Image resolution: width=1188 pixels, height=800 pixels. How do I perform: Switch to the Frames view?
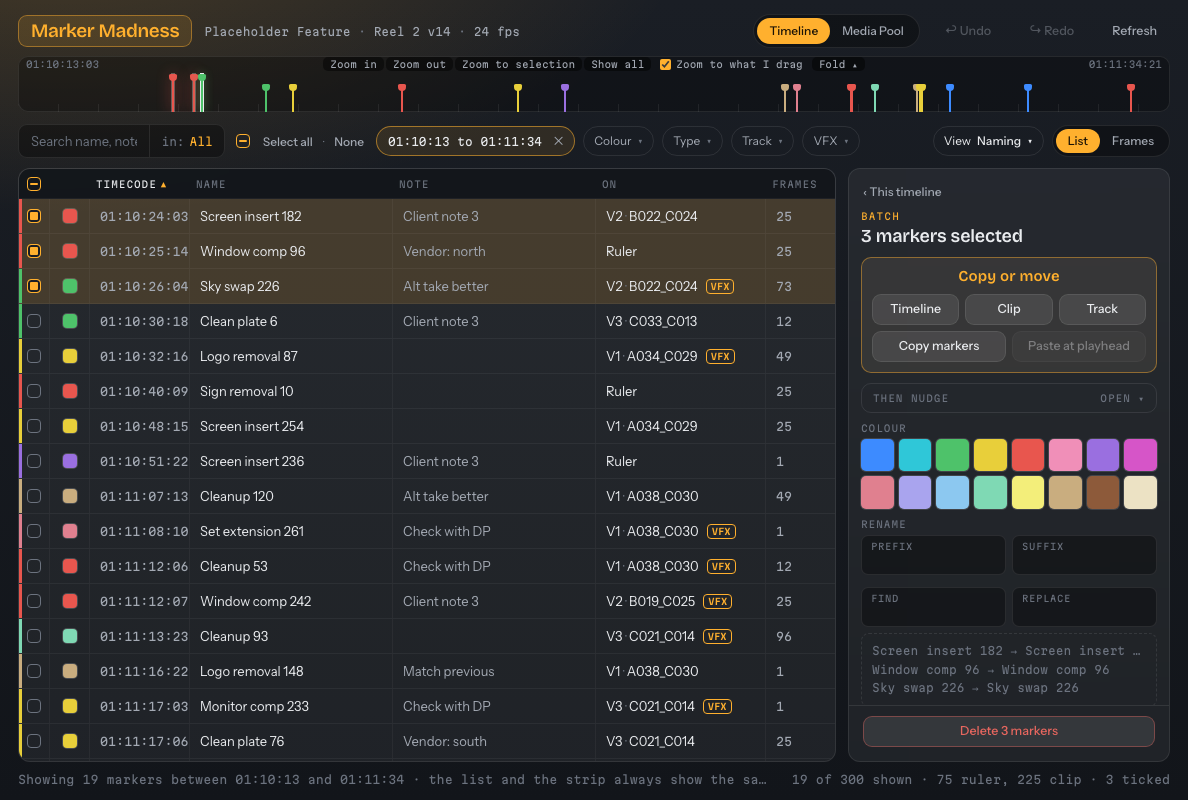click(x=1133, y=141)
